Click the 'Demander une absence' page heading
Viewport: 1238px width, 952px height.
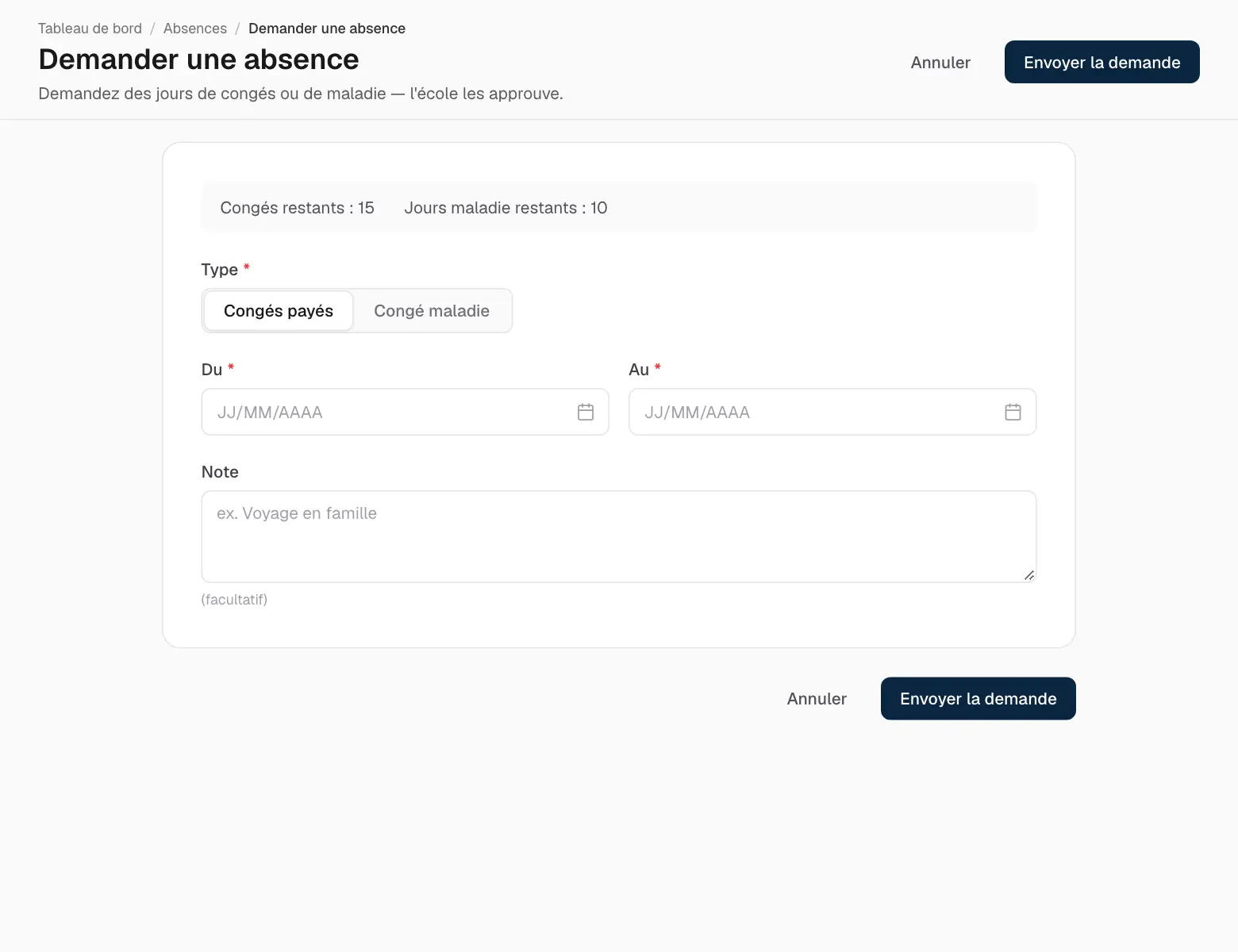point(198,59)
